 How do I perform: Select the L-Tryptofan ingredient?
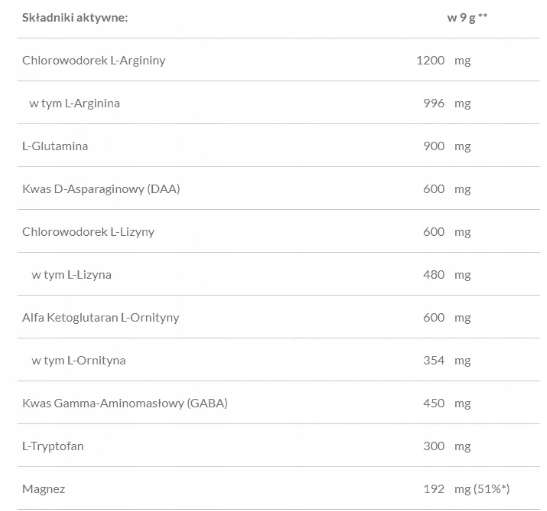[53, 446]
